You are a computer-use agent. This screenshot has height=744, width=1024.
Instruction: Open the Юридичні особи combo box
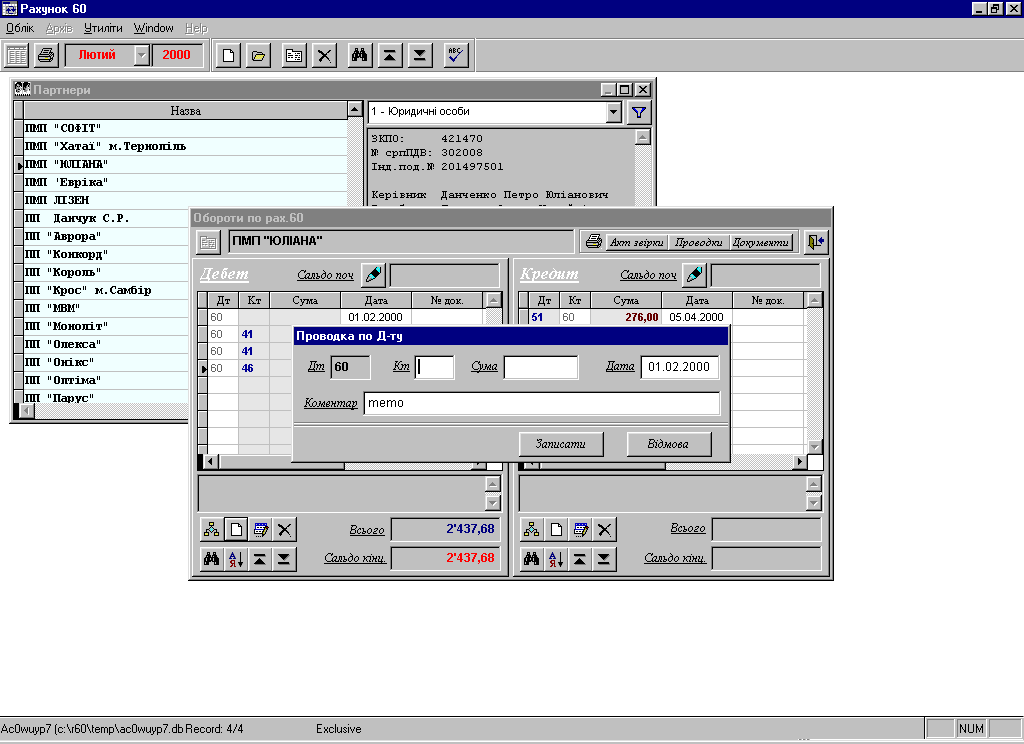coord(613,112)
